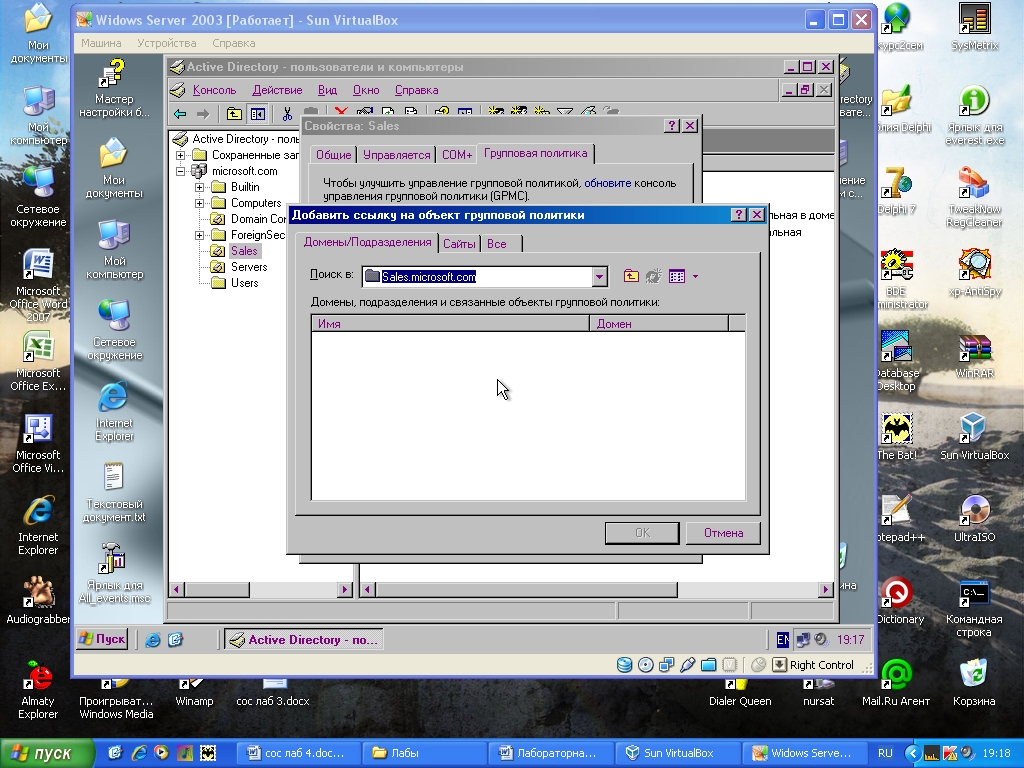Open the Общие tab in Sales properties
Viewport: 1024px width, 768px height.
pyautogui.click(x=334, y=155)
